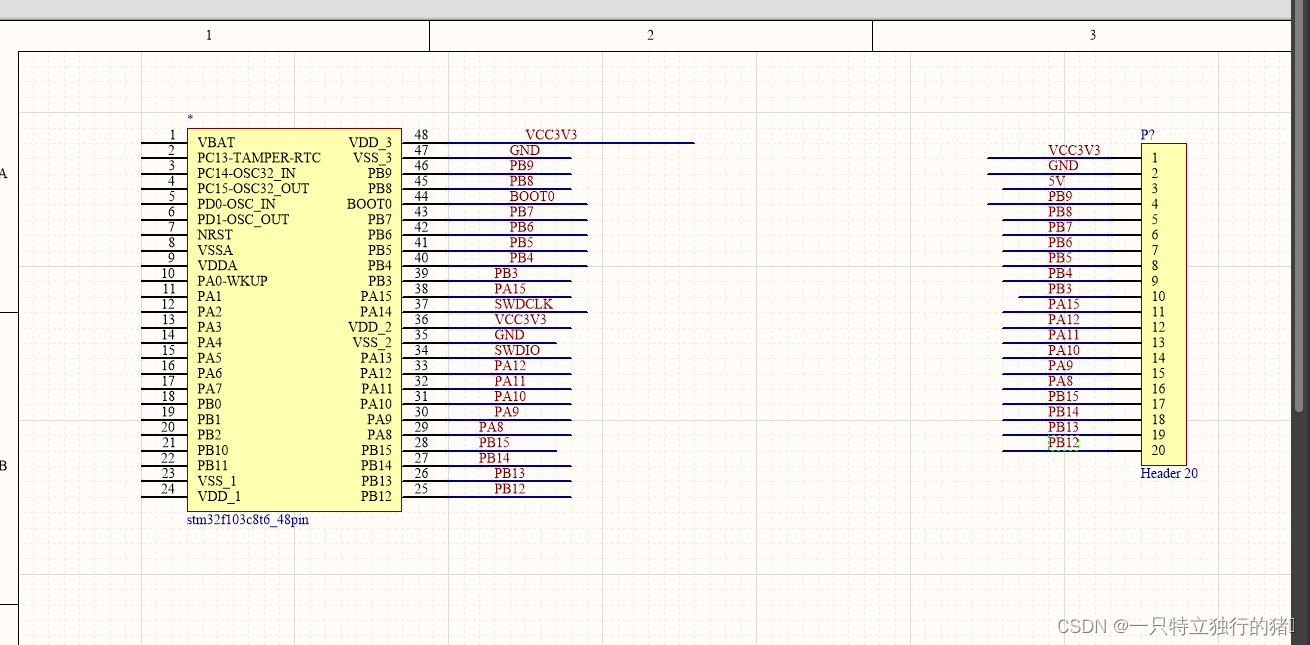Click the PA1 pin name on MCU
This screenshot has height=645, width=1310.
[x=209, y=297]
